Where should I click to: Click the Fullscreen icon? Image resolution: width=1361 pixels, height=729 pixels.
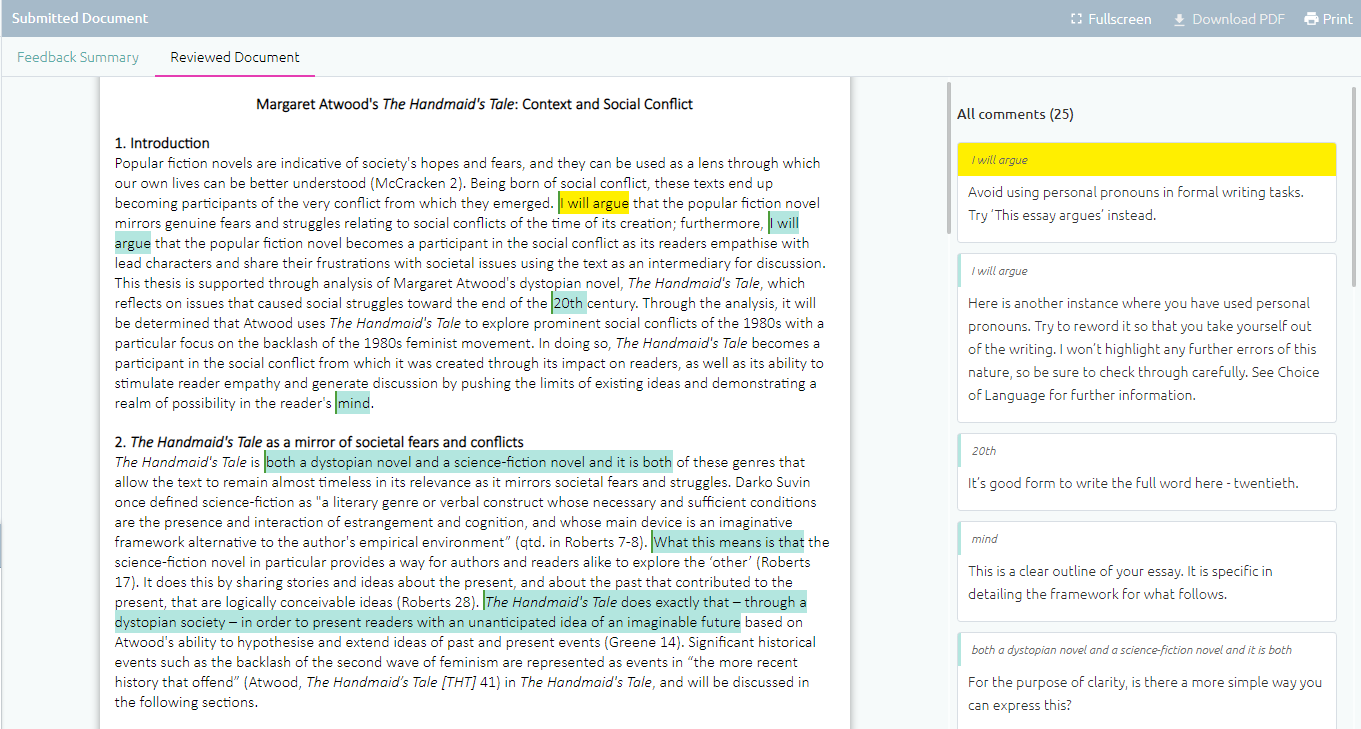tap(1076, 19)
